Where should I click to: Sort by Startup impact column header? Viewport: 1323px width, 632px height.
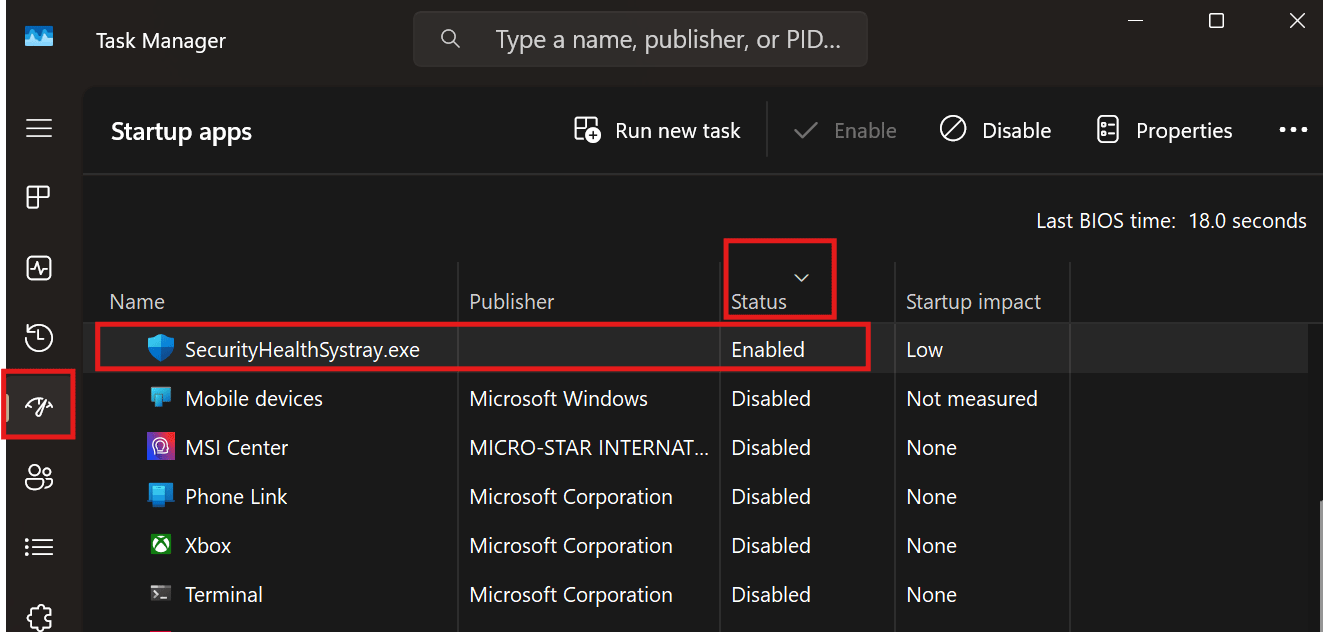point(973,301)
